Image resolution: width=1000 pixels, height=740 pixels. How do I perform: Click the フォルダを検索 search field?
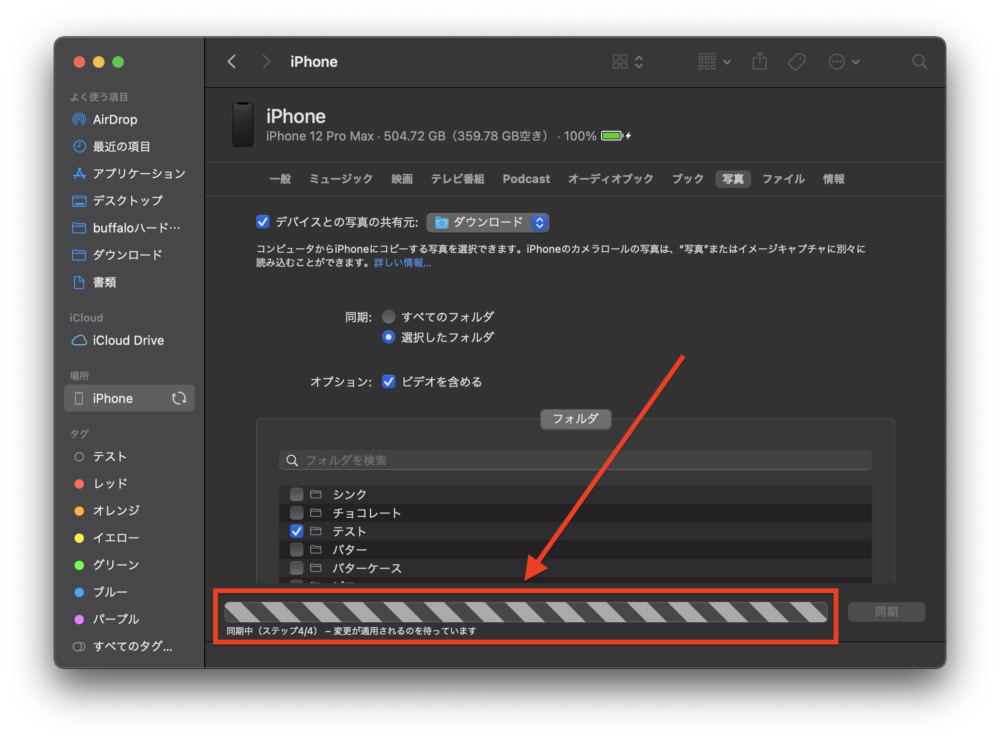575,461
